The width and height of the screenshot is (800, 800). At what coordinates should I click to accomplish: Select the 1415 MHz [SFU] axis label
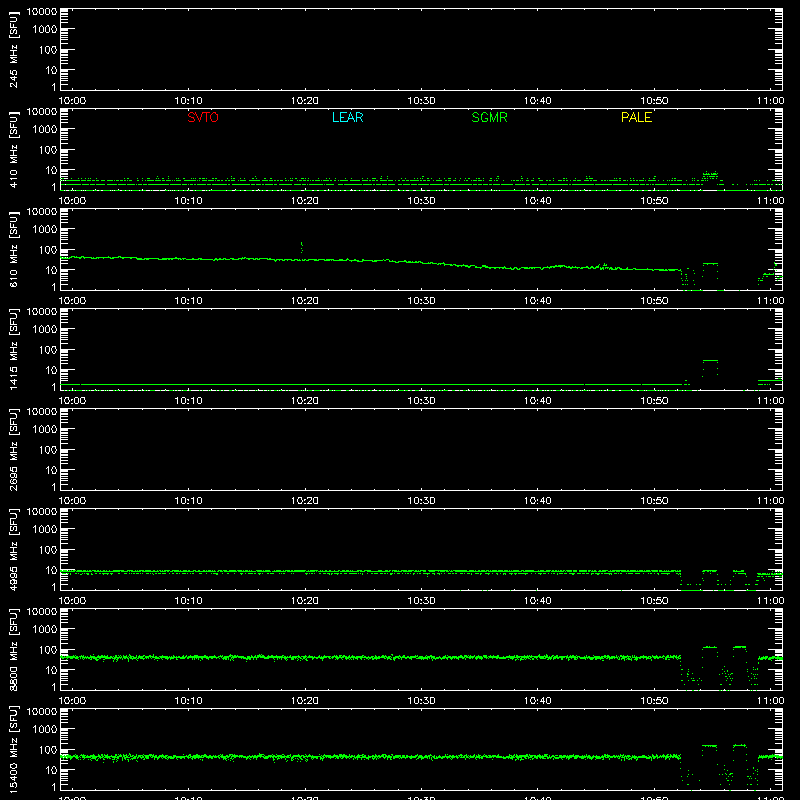13,349
